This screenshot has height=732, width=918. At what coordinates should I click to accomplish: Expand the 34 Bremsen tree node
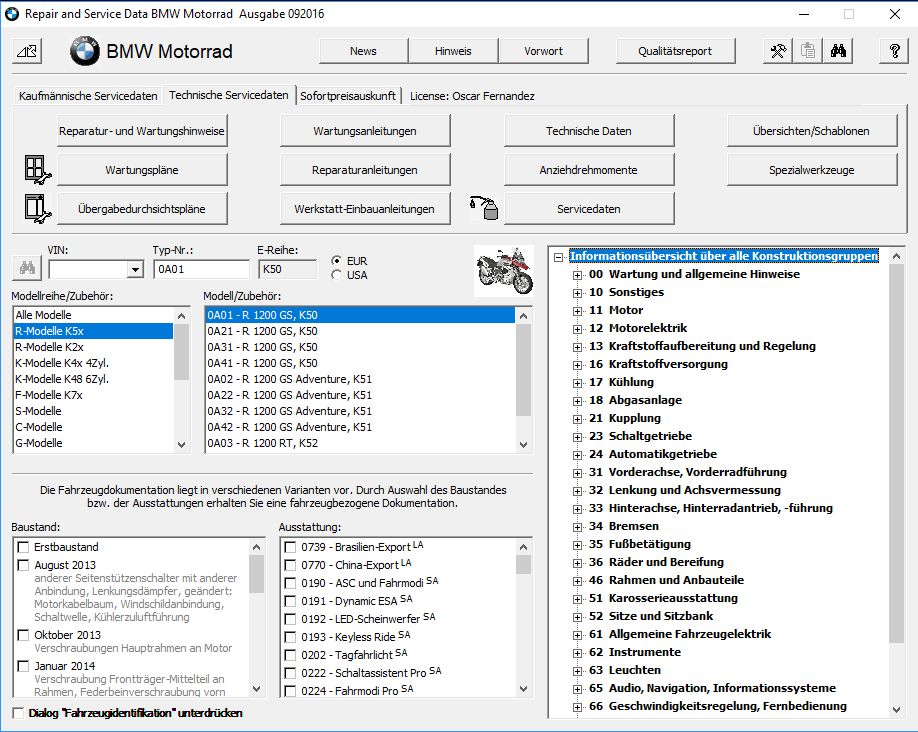click(x=577, y=526)
